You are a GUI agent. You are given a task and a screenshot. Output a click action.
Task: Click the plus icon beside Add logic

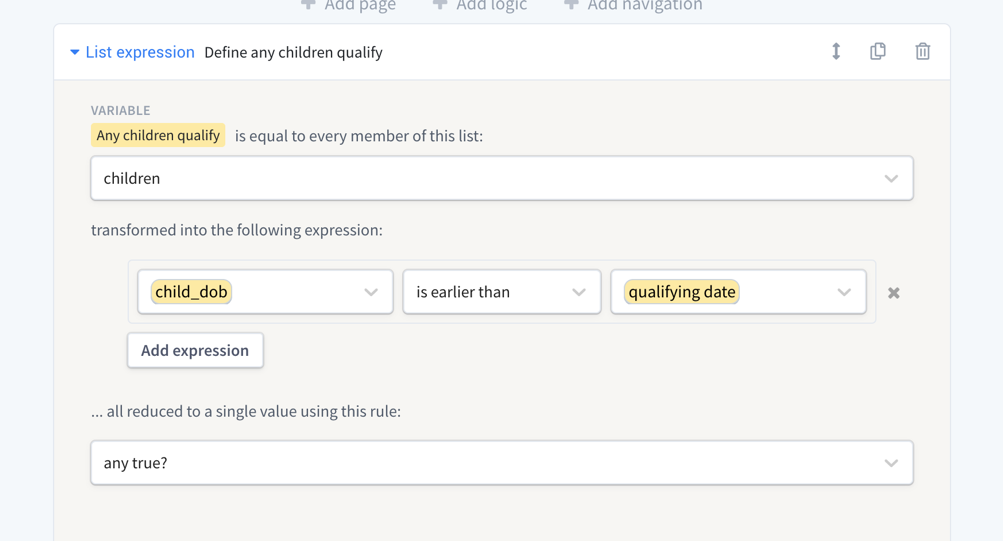point(440,5)
